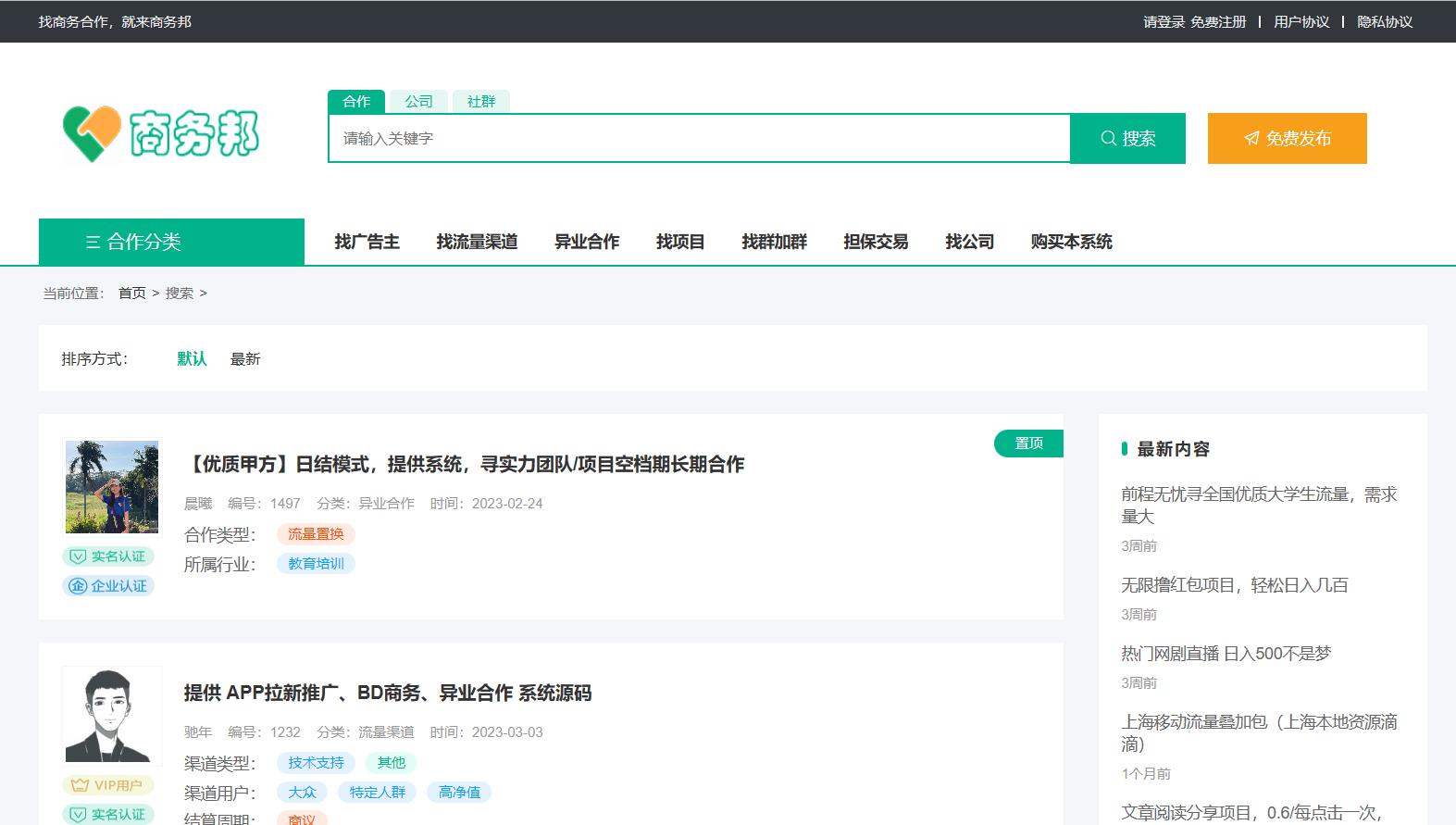Click the 实名认证 badge on first listing
This screenshot has width=1456, height=825.
click(x=108, y=556)
